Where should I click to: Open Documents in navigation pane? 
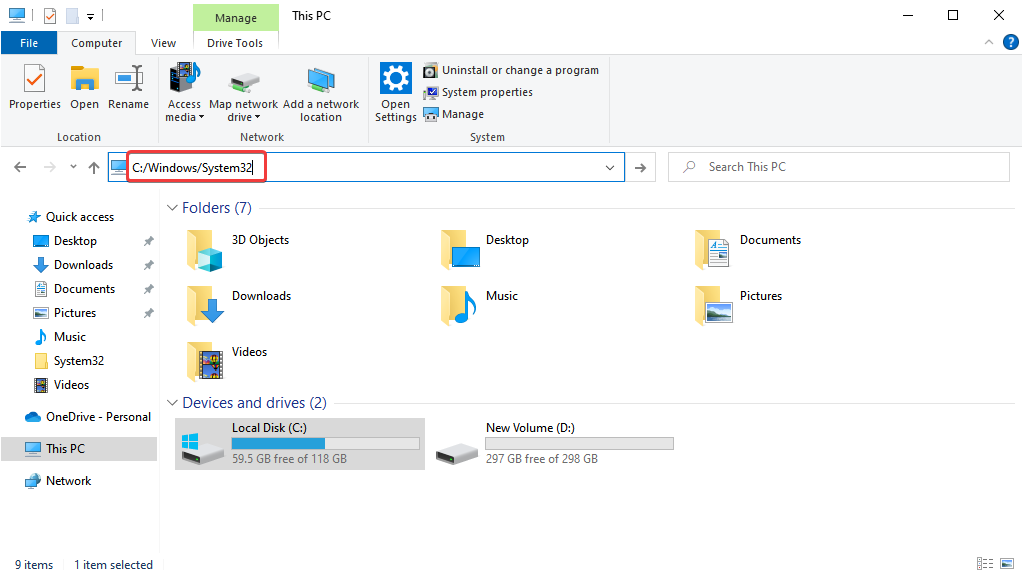(74, 288)
